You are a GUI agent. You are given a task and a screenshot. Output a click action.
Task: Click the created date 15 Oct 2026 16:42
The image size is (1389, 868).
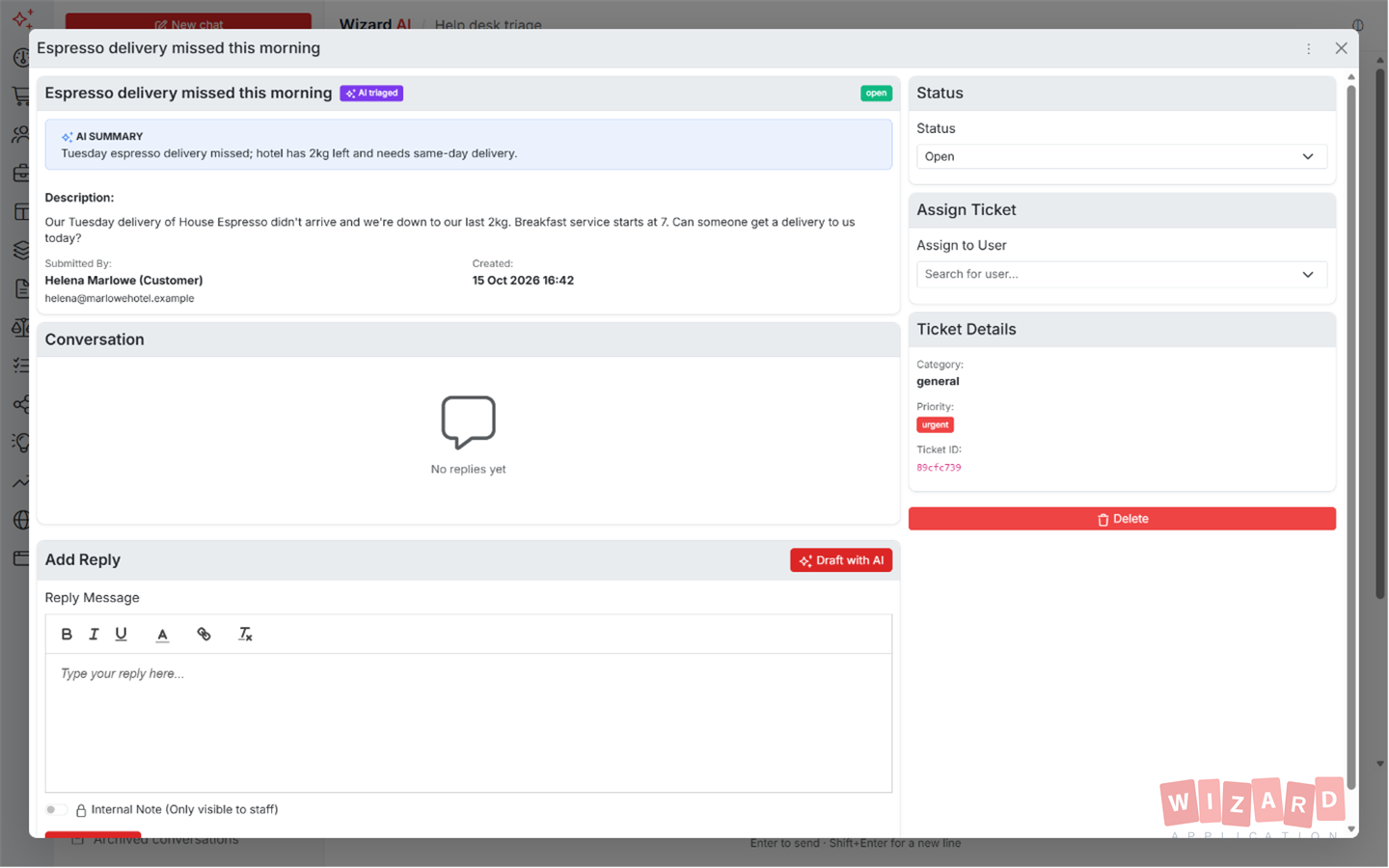coord(523,281)
